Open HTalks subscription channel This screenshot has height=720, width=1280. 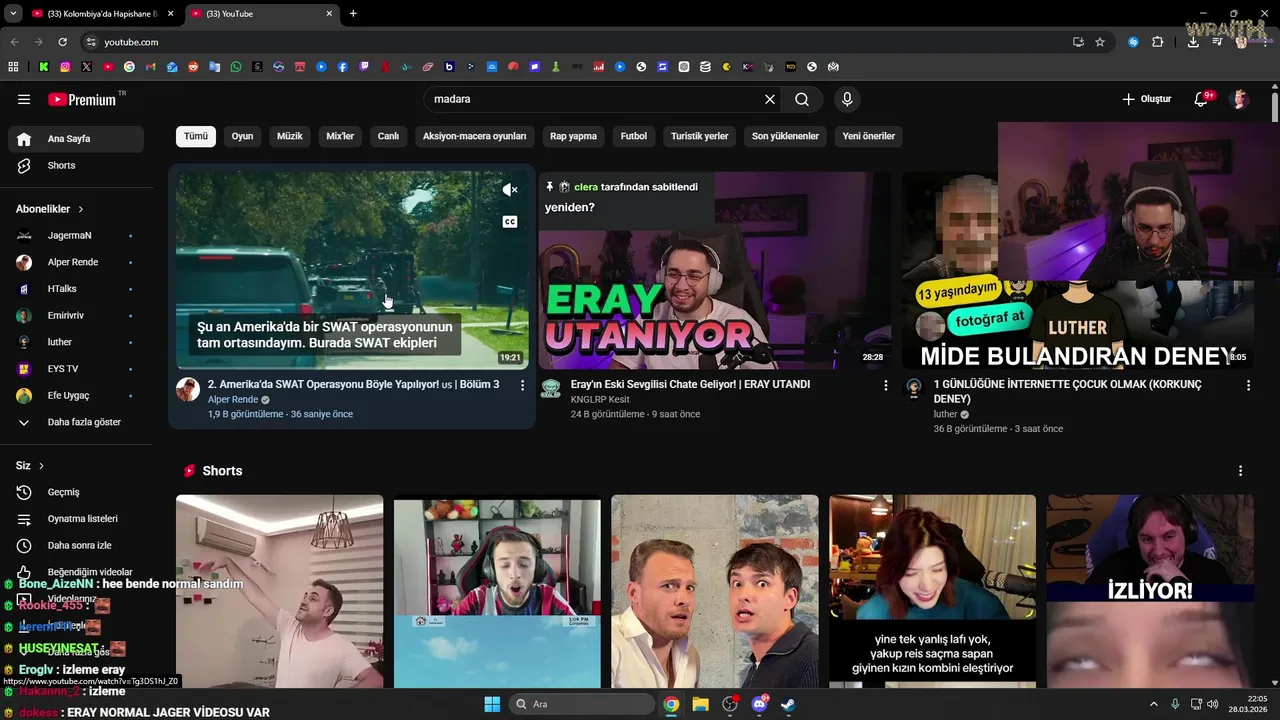pos(76,289)
